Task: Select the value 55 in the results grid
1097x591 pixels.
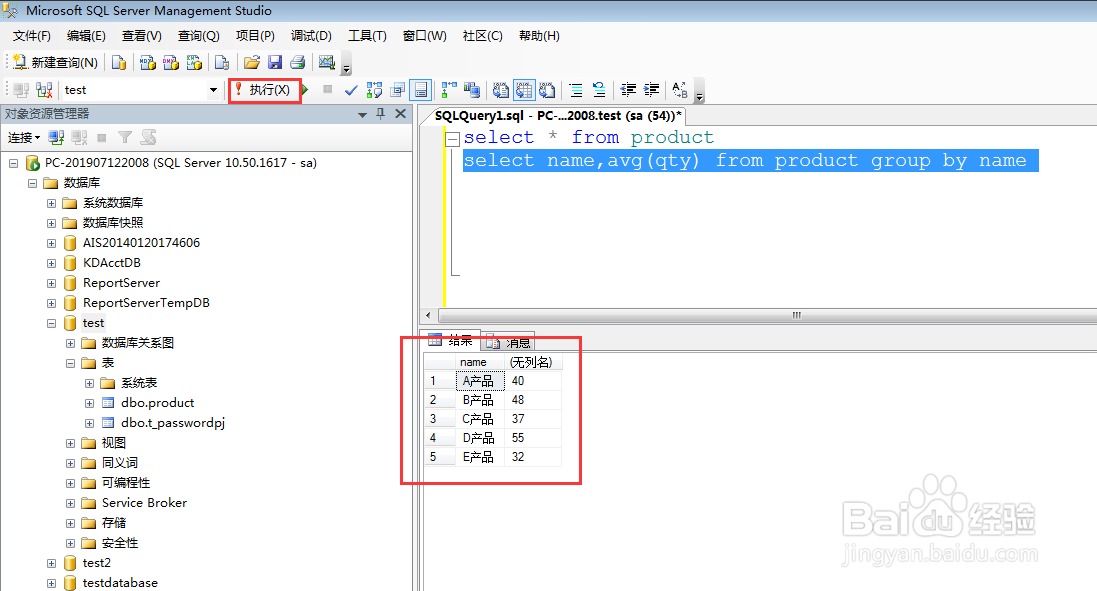Action: [518, 438]
